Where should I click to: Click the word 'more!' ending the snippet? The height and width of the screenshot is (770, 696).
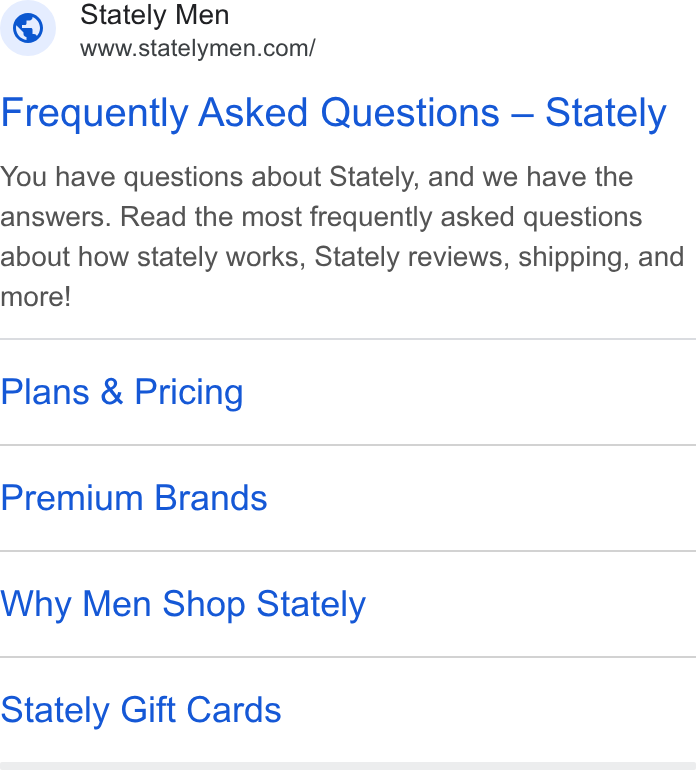[36, 297]
